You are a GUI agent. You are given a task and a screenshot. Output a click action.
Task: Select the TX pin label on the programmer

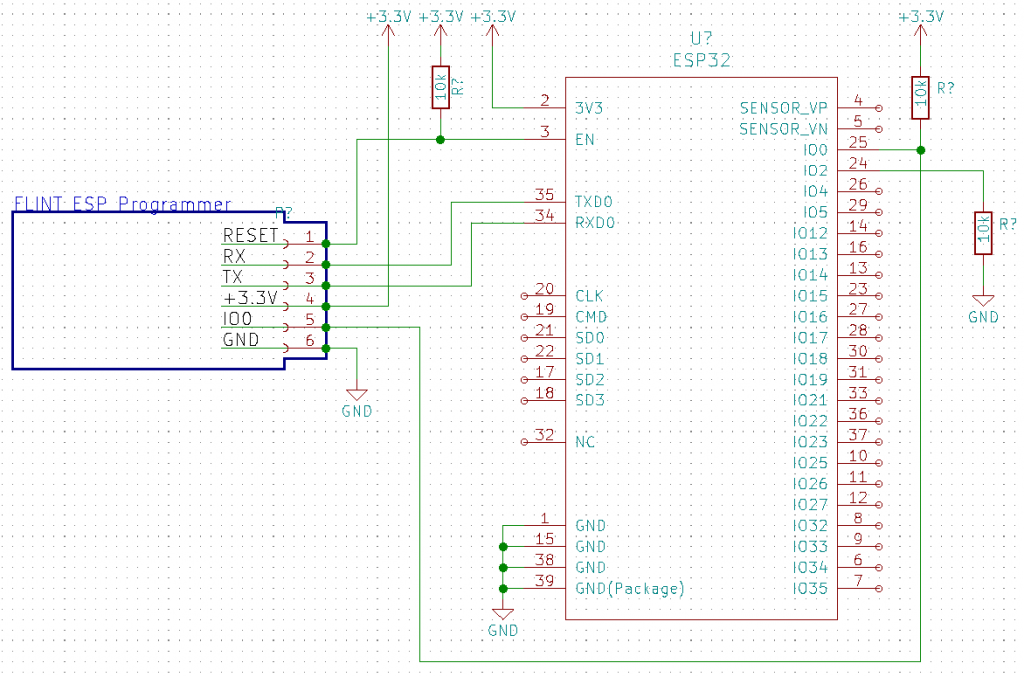click(232, 277)
